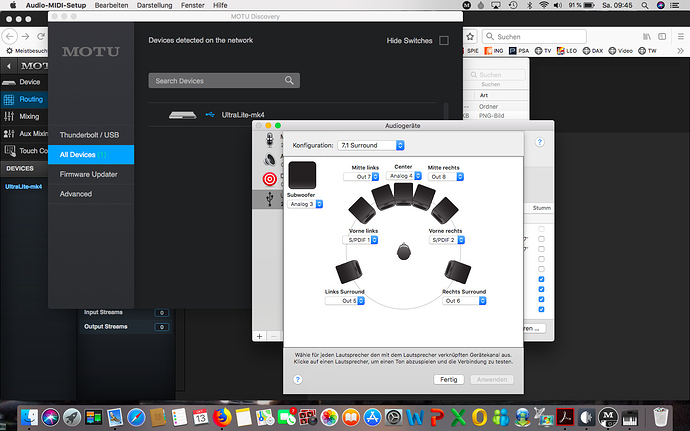Select the microphone device in Audiogeräte sidebar
The image size is (690, 431).
click(269, 140)
